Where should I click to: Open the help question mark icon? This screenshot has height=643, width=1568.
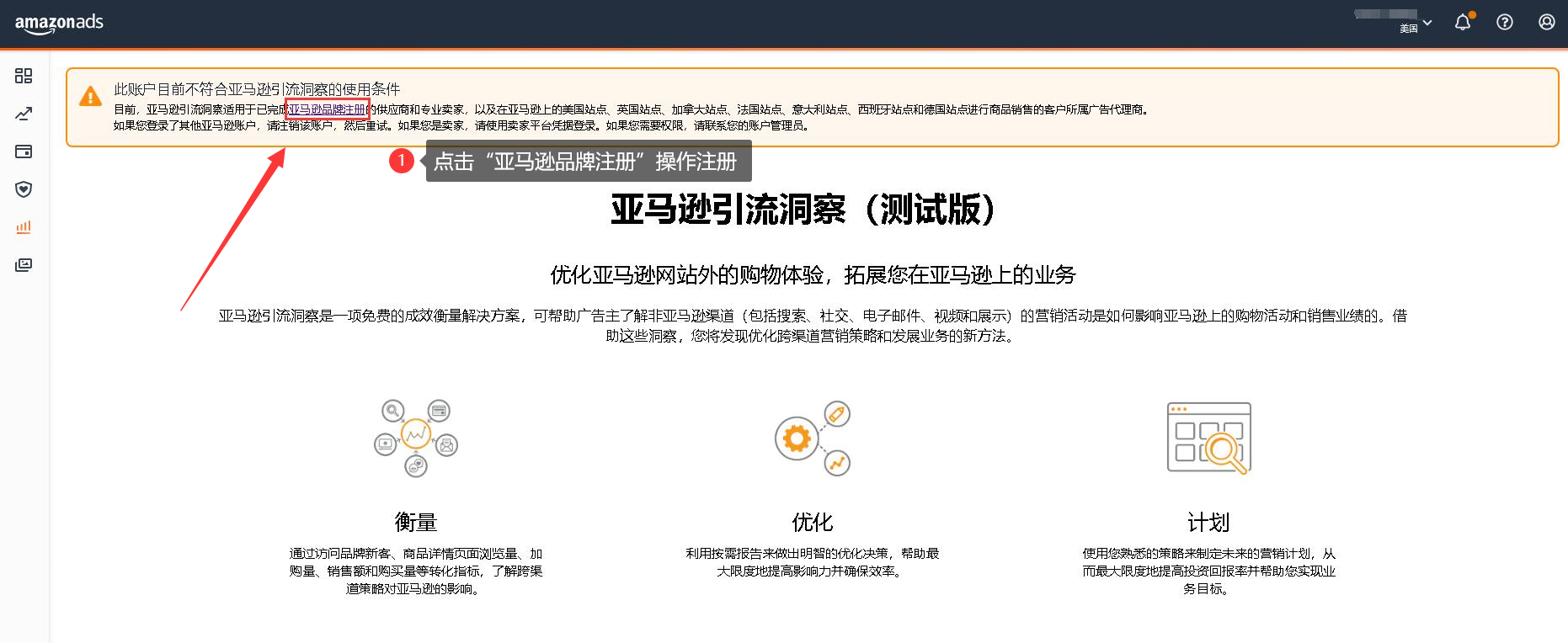point(1505,23)
